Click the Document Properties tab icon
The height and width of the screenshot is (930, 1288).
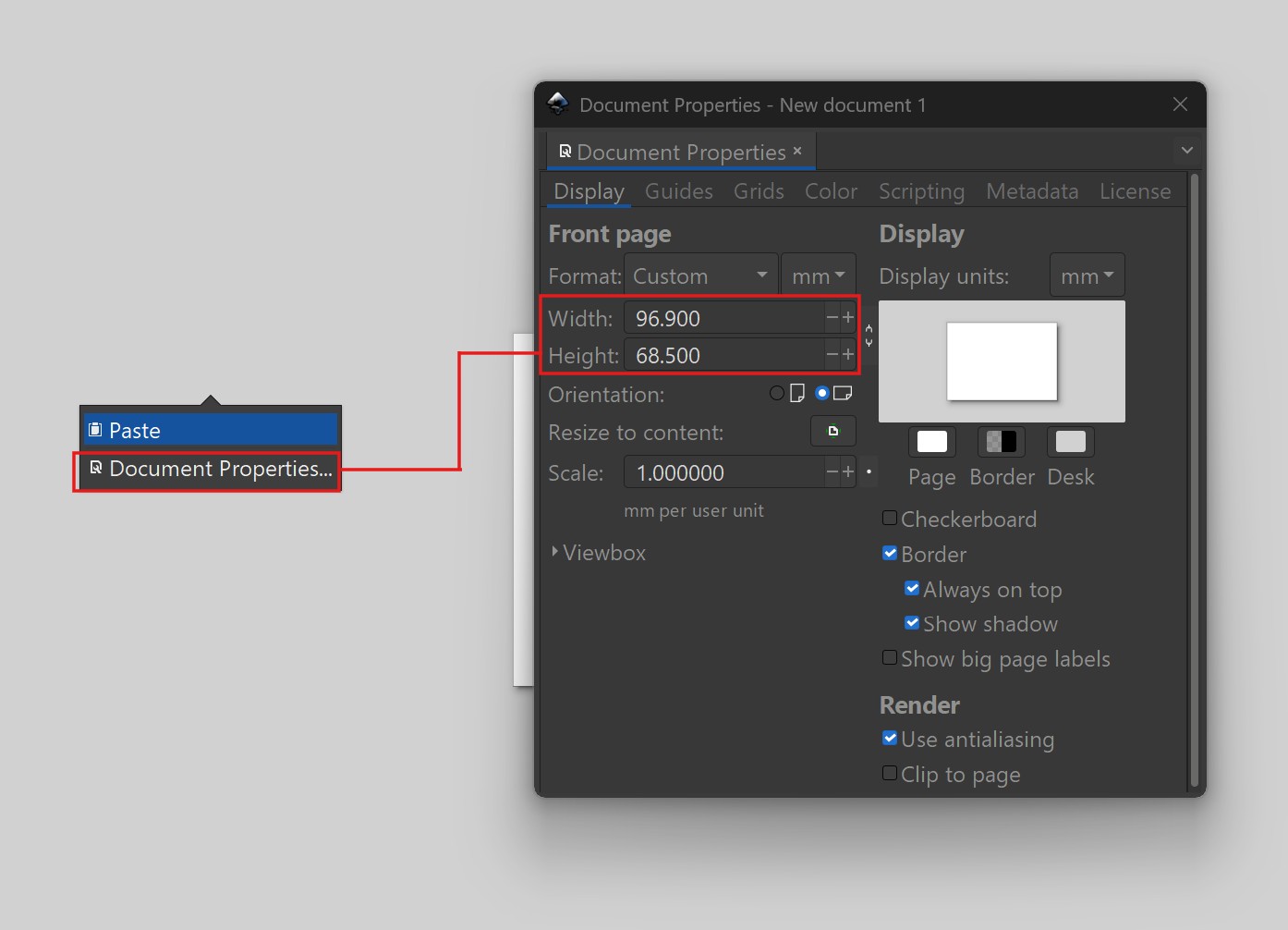click(565, 152)
